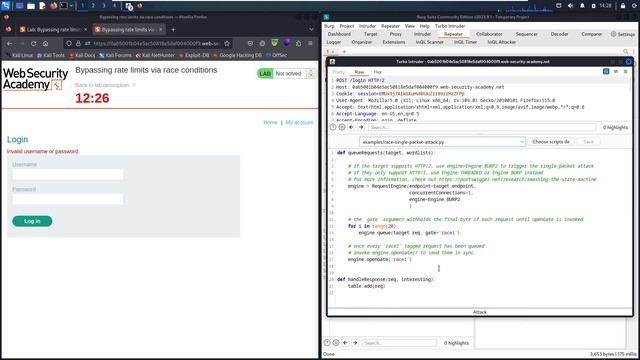Click the 'Choose scripts dir' button
This screenshot has width=640, height=360.
click(x=551, y=142)
